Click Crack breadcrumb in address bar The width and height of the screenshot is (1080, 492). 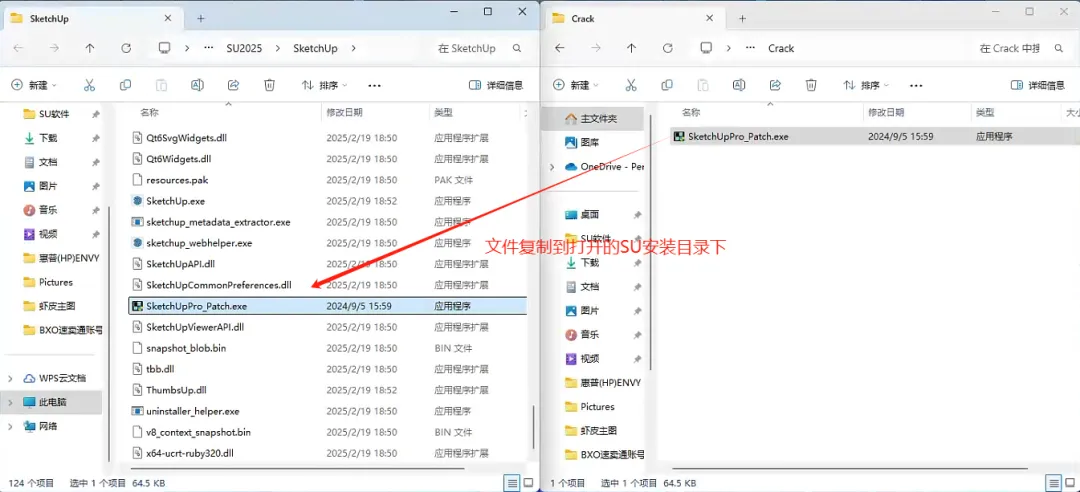pos(781,48)
